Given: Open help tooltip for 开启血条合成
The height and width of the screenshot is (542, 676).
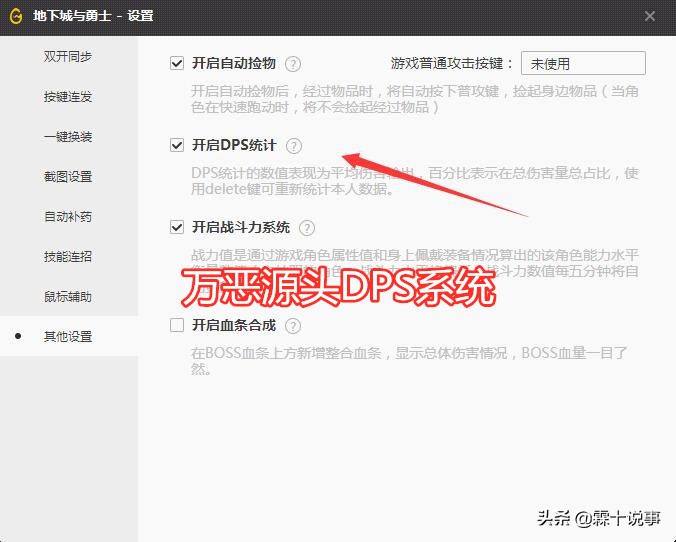Looking at the screenshot, I should coord(293,326).
